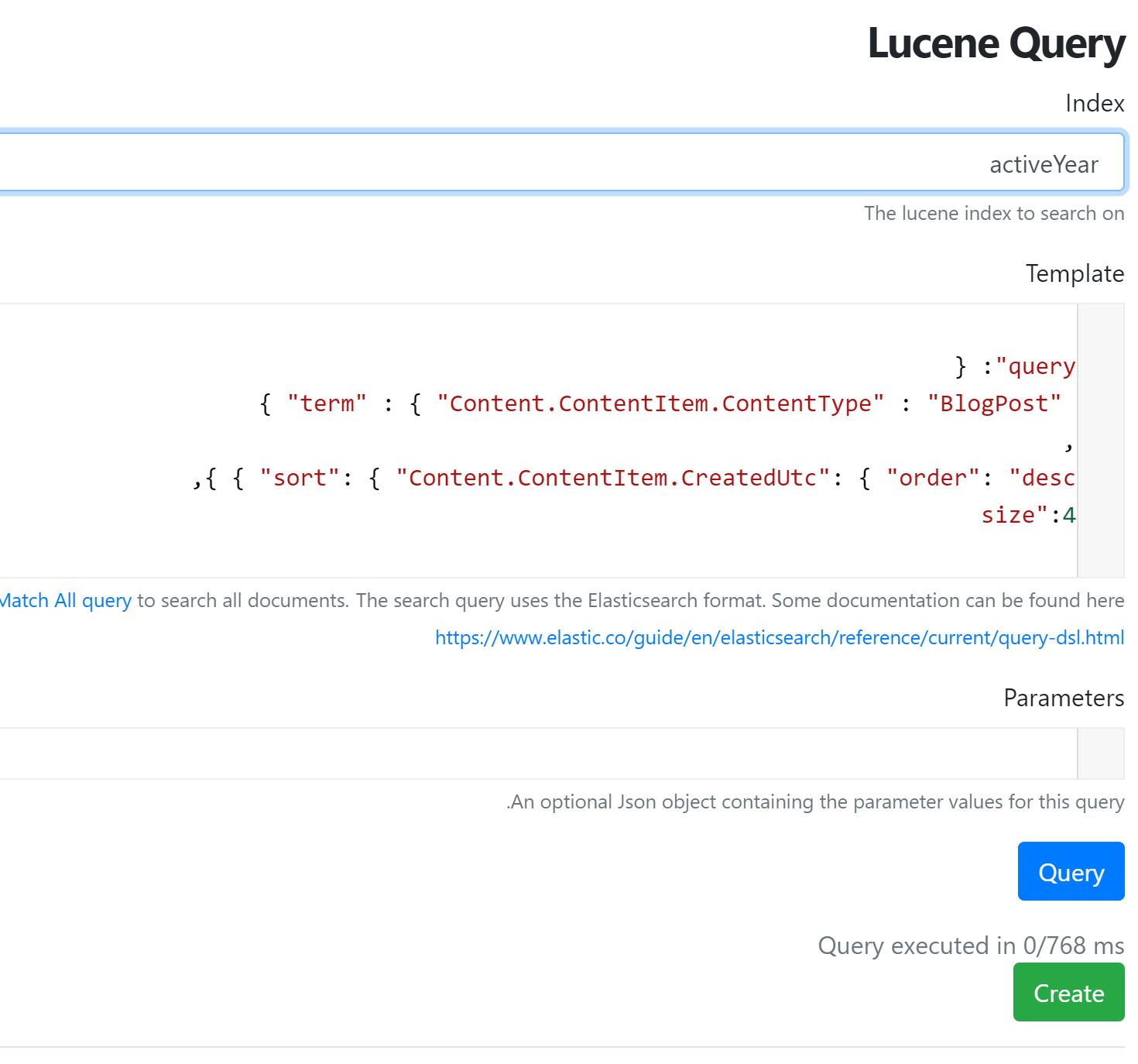Click the "Content.ContentItem.CreatedUtc" text in Template

click(613, 478)
